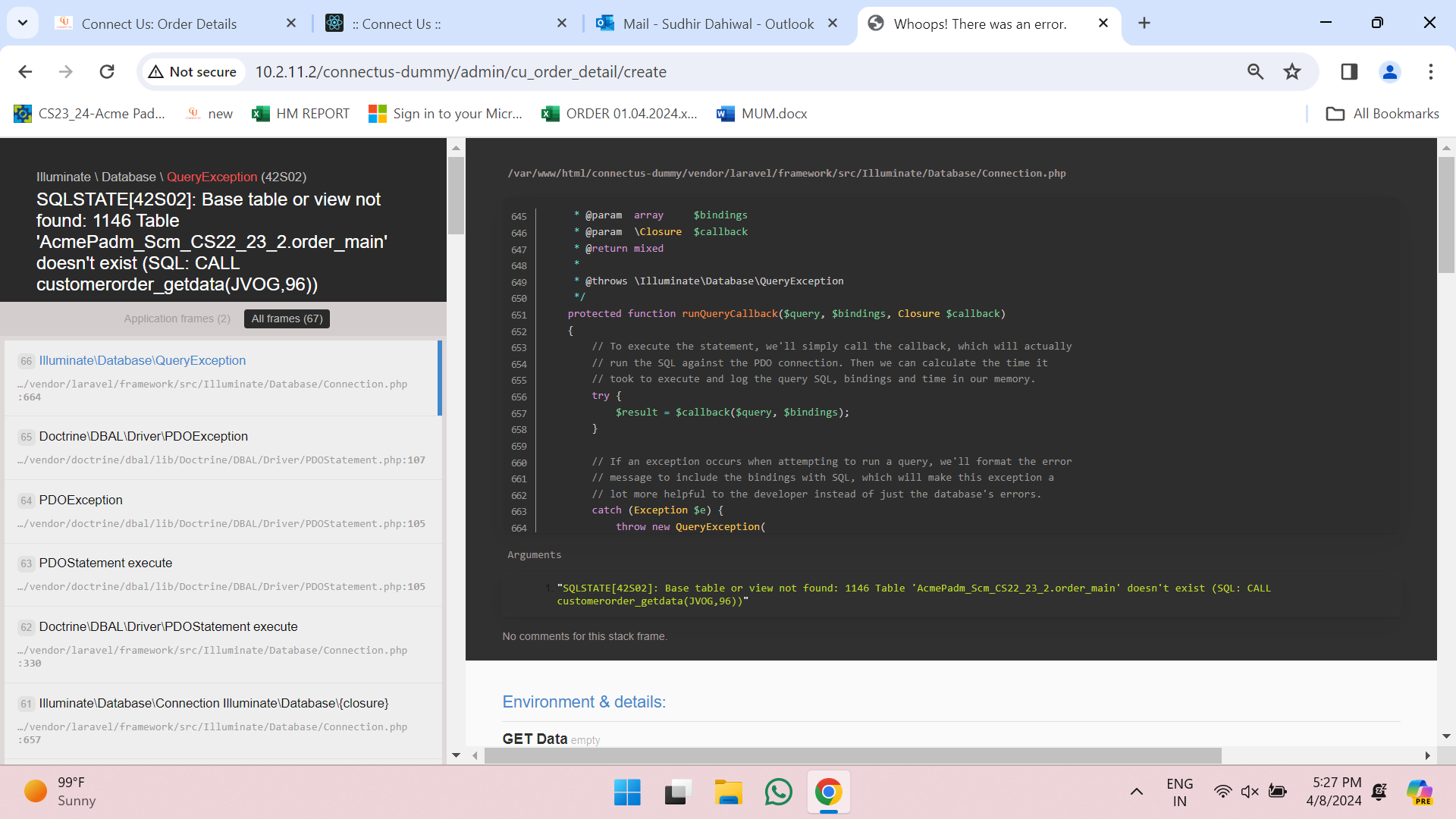Open the All Bookmarks folder
The image size is (1456, 819).
point(1382,114)
